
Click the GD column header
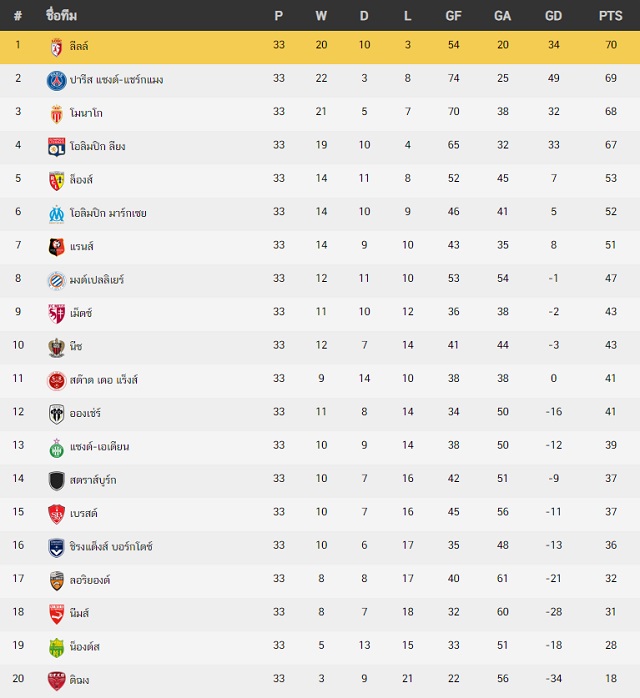[553, 16]
